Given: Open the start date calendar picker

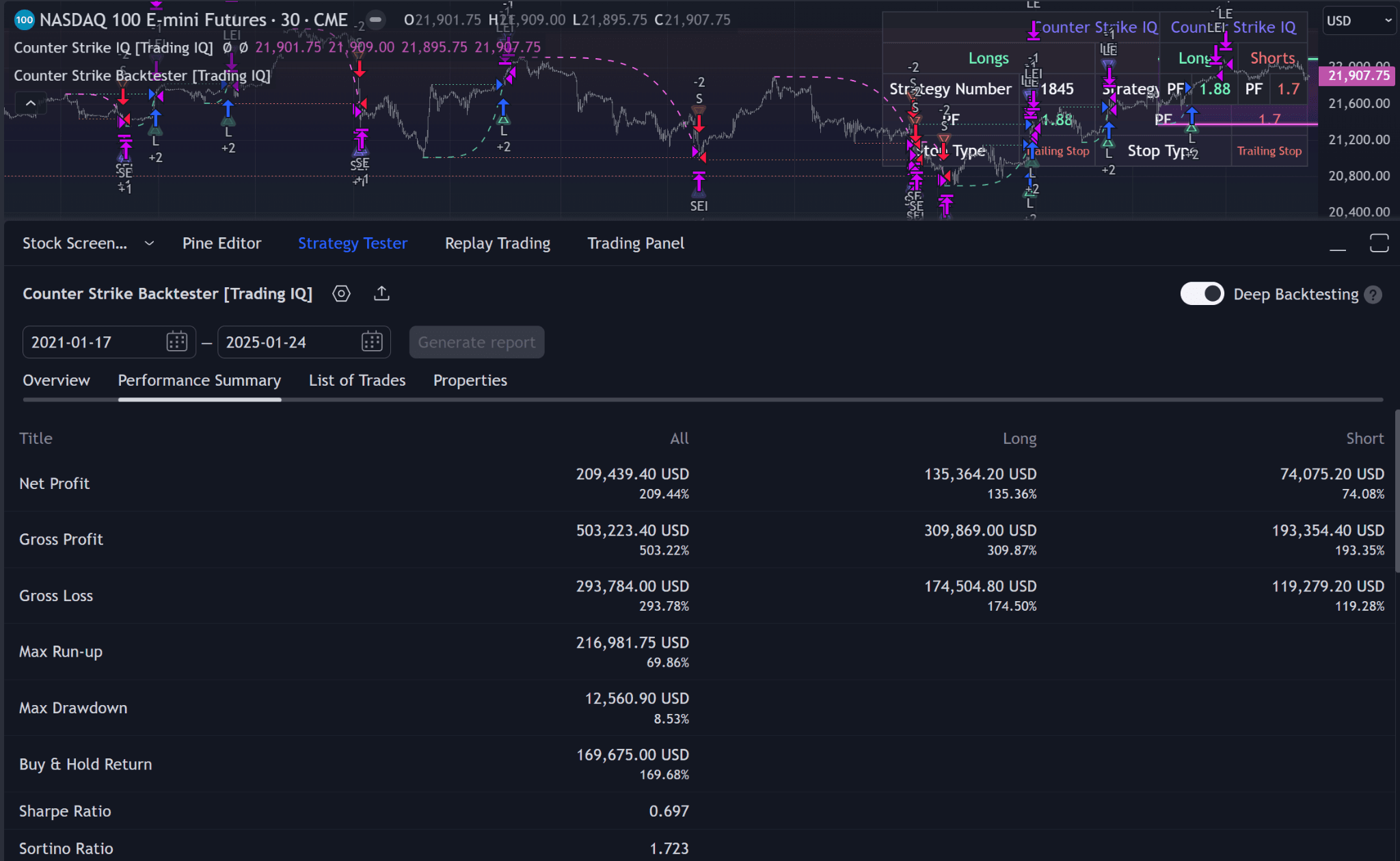Looking at the screenshot, I should click(176, 342).
